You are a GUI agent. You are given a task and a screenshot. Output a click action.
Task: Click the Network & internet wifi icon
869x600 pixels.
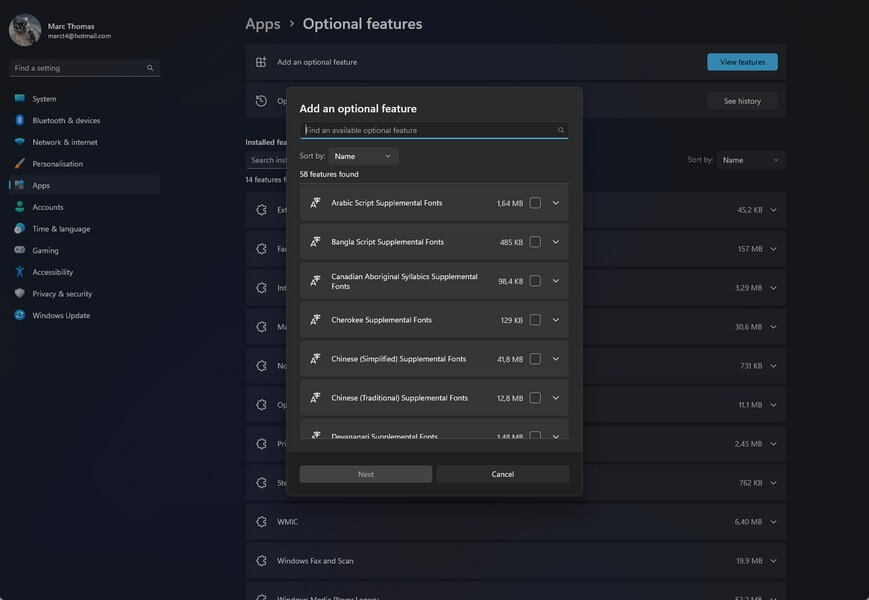click(x=19, y=142)
